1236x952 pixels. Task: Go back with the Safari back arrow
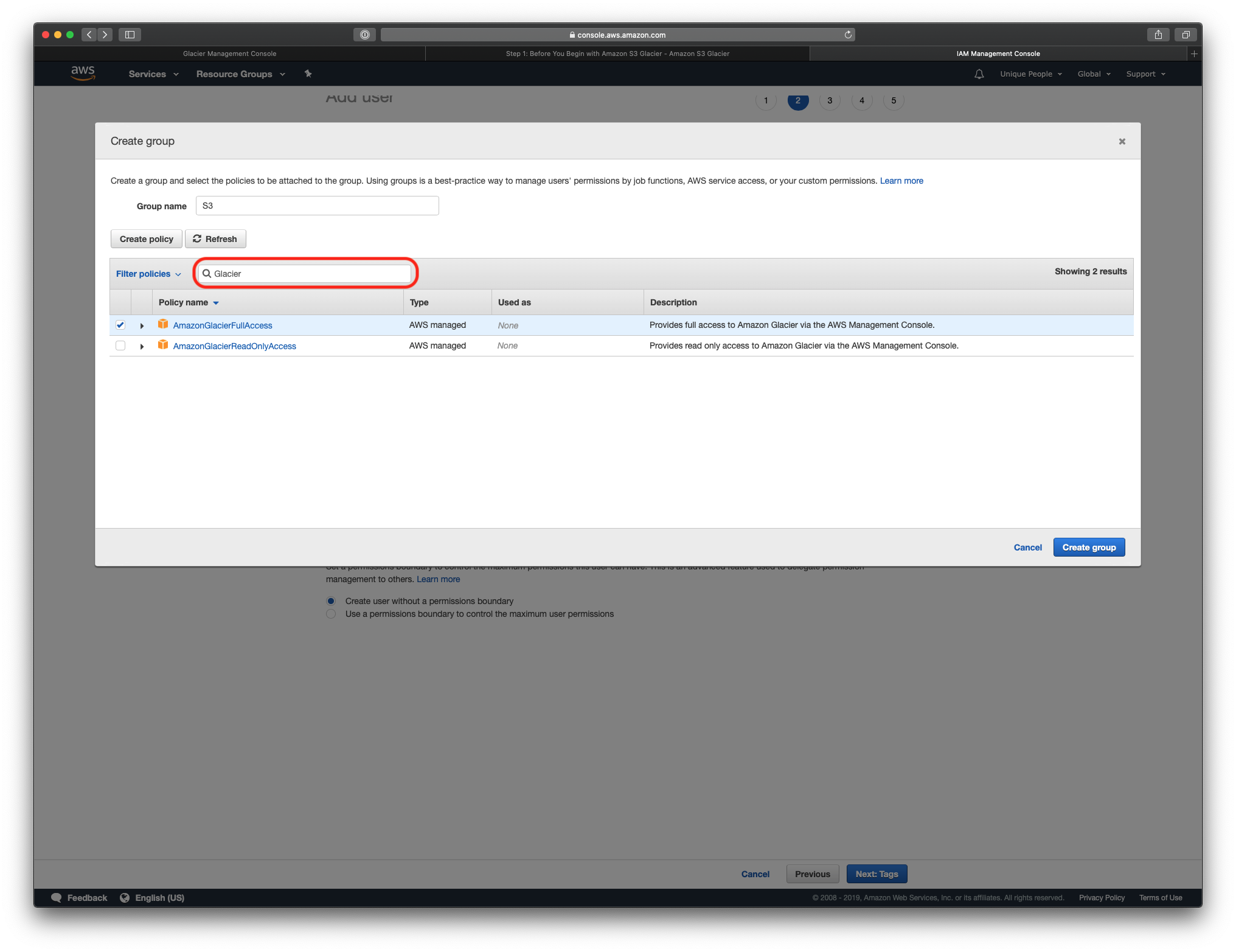click(x=89, y=35)
